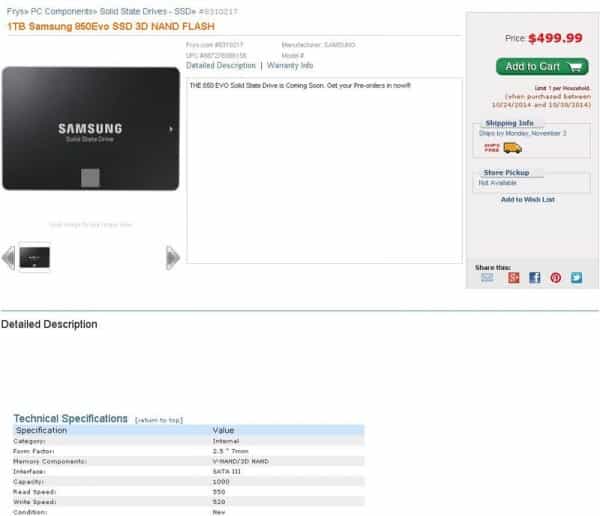This screenshot has width=600, height=516.
Task: Click previous image arrow in gallery
Action: (x=8, y=258)
